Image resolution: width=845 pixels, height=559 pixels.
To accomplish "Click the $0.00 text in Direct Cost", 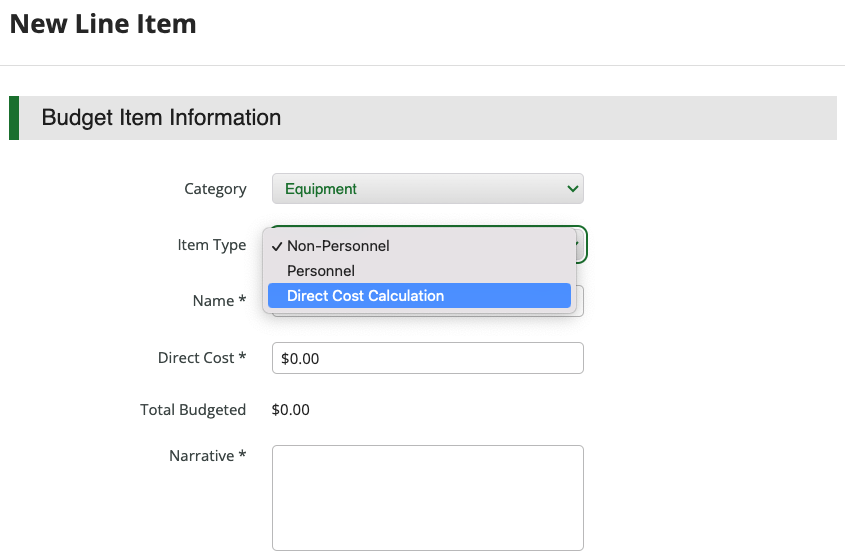I will (x=300, y=358).
